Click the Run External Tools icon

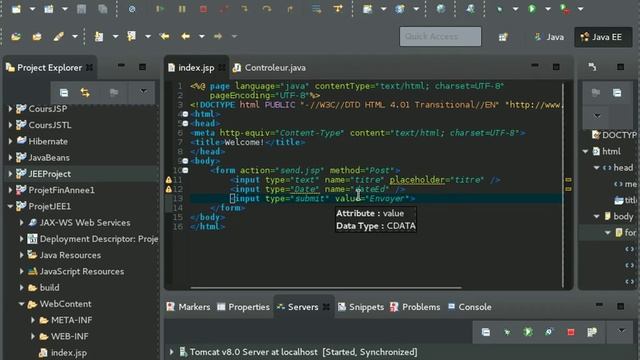tap(565, 9)
